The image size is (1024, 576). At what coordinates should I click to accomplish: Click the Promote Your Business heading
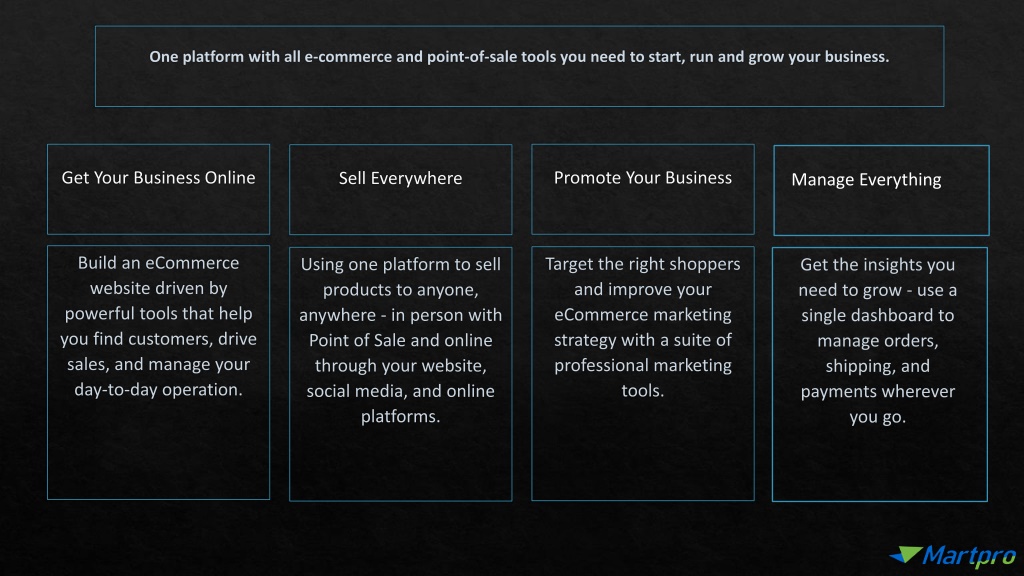click(643, 178)
